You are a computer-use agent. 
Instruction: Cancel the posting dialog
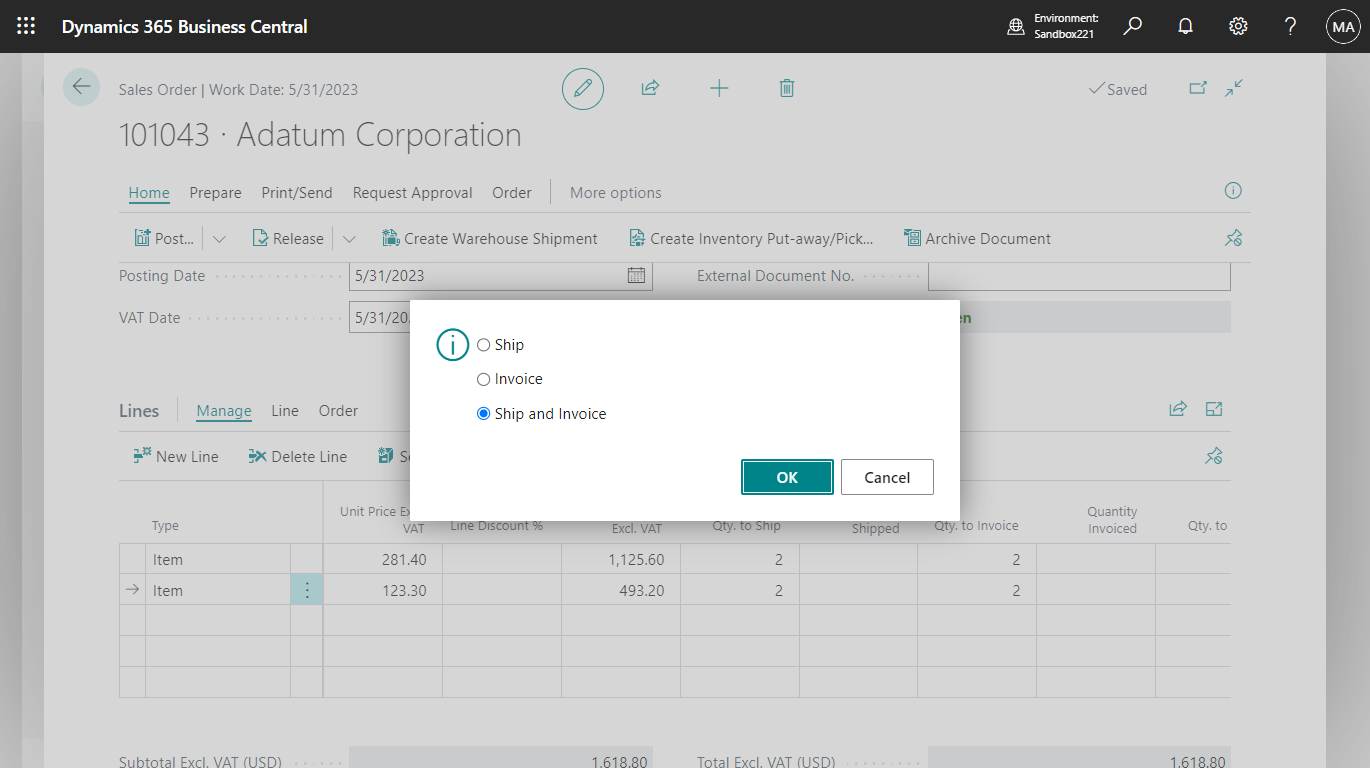[887, 477]
